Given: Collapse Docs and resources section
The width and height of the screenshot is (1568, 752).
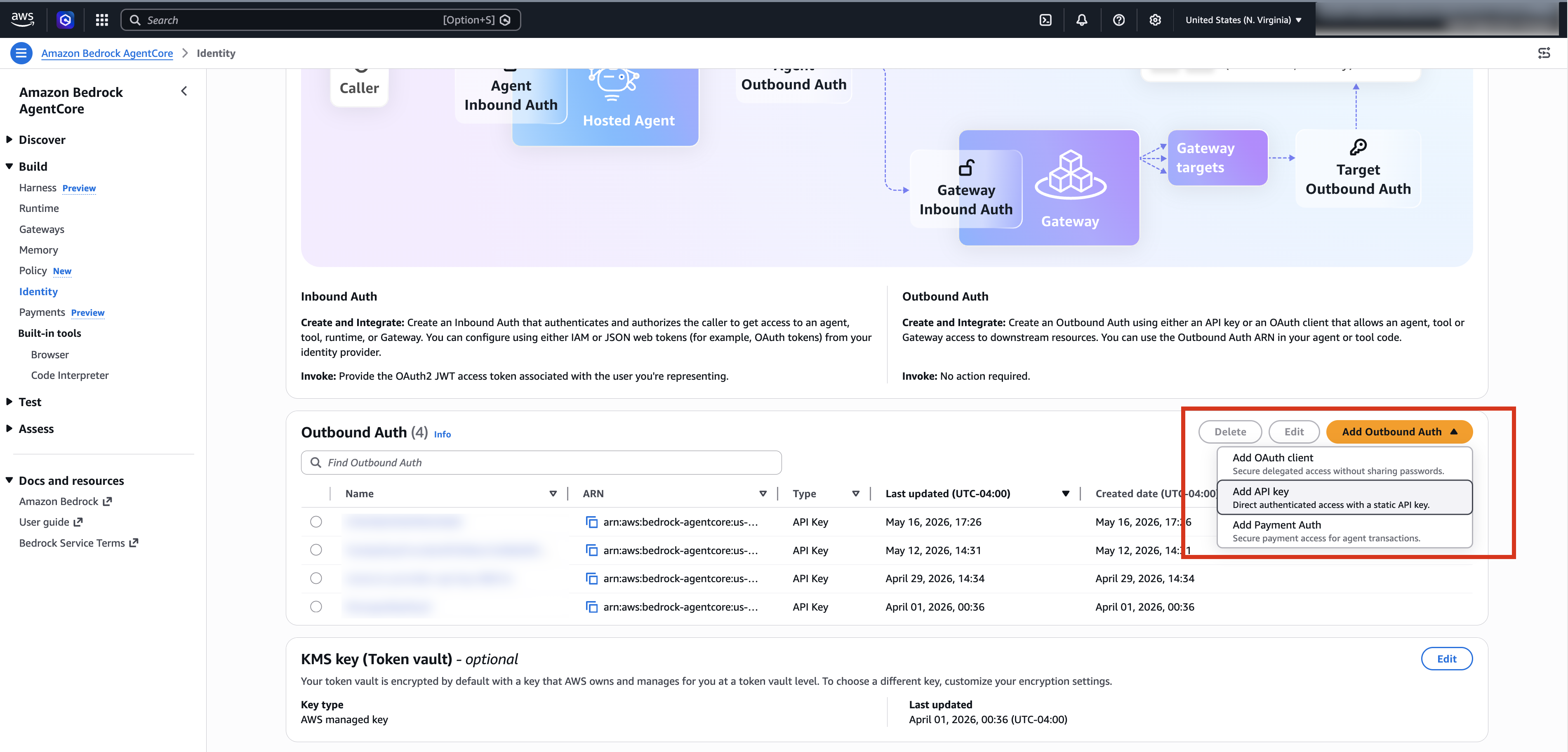Looking at the screenshot, I should point(9,480).
